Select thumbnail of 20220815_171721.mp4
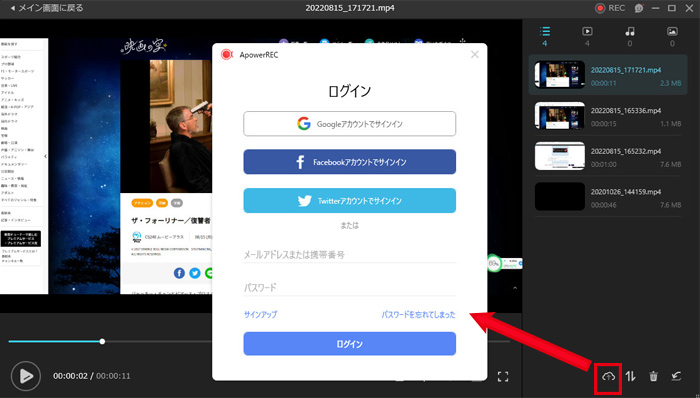The image size is (700, 398). [560, 75]
